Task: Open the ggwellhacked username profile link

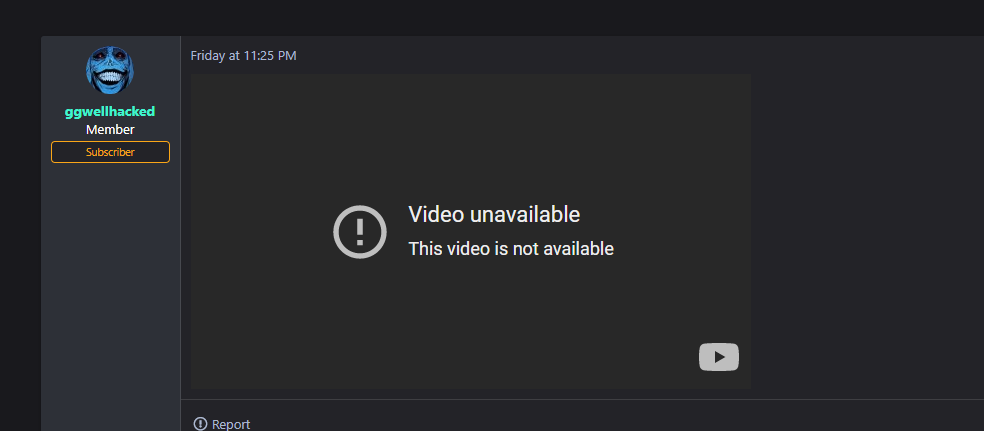Action: 110,112
